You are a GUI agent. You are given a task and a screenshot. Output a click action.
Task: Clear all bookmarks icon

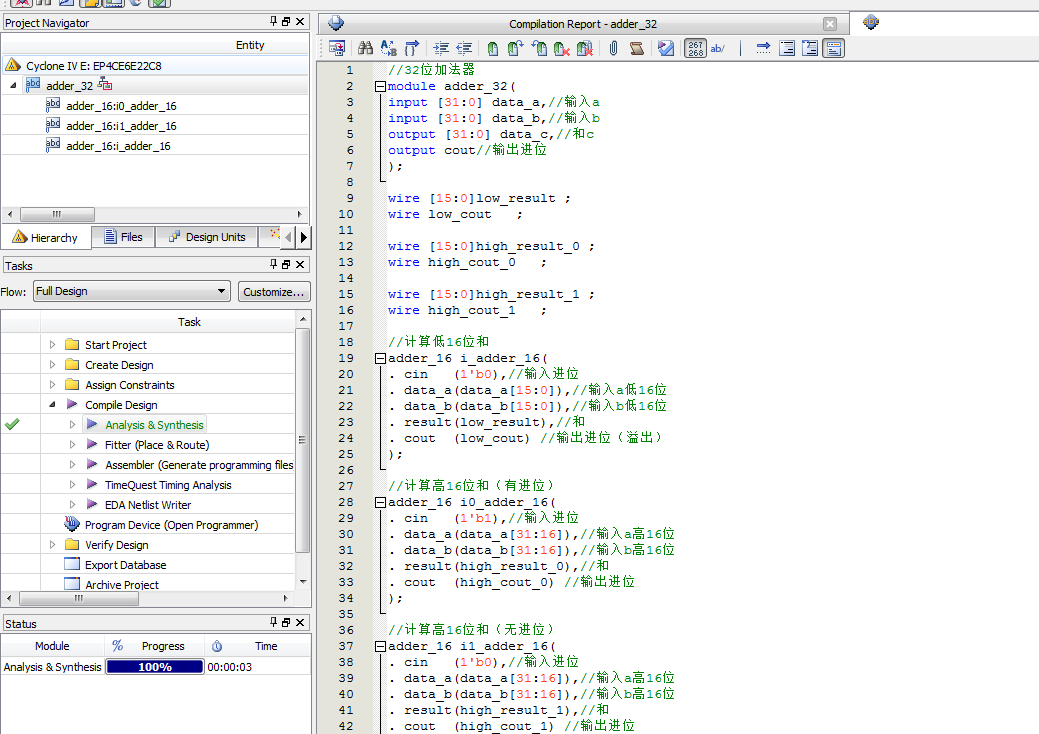click(x=584, y=48)
